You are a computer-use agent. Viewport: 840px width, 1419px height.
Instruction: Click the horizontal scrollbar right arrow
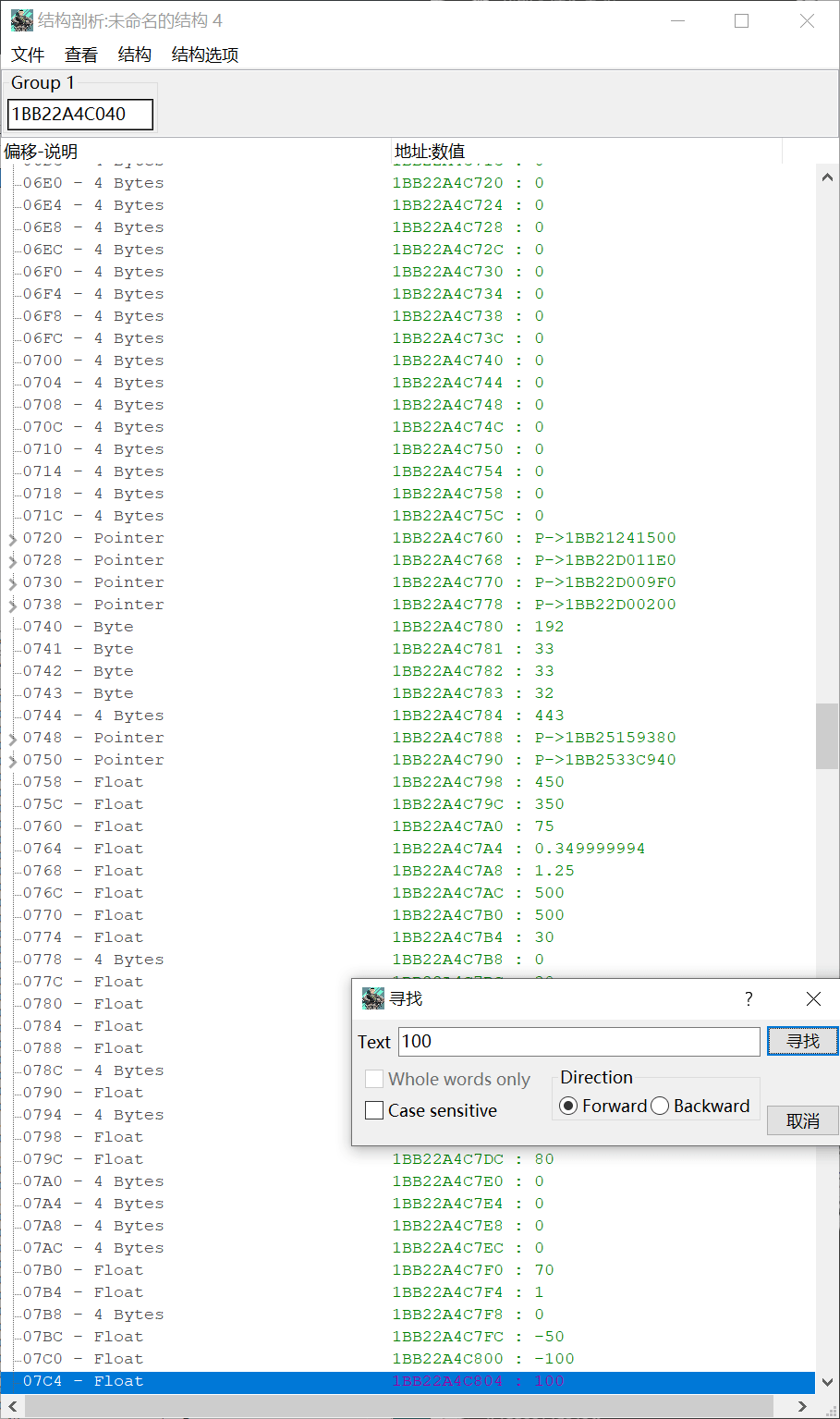pyautogui.click(x=802, y=1406)
